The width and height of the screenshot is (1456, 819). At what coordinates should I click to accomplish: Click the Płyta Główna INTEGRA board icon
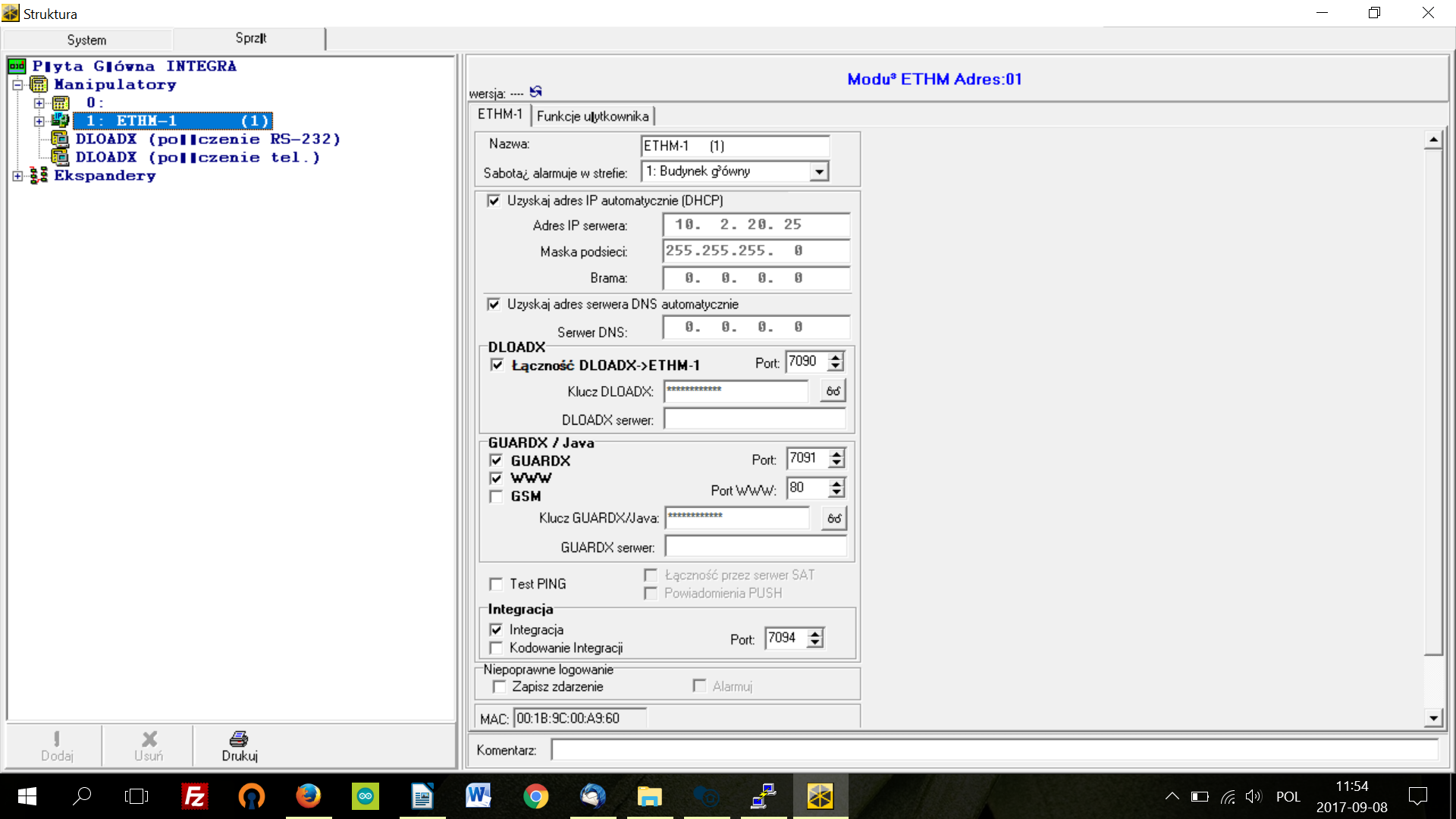click(x=17, y=66)
